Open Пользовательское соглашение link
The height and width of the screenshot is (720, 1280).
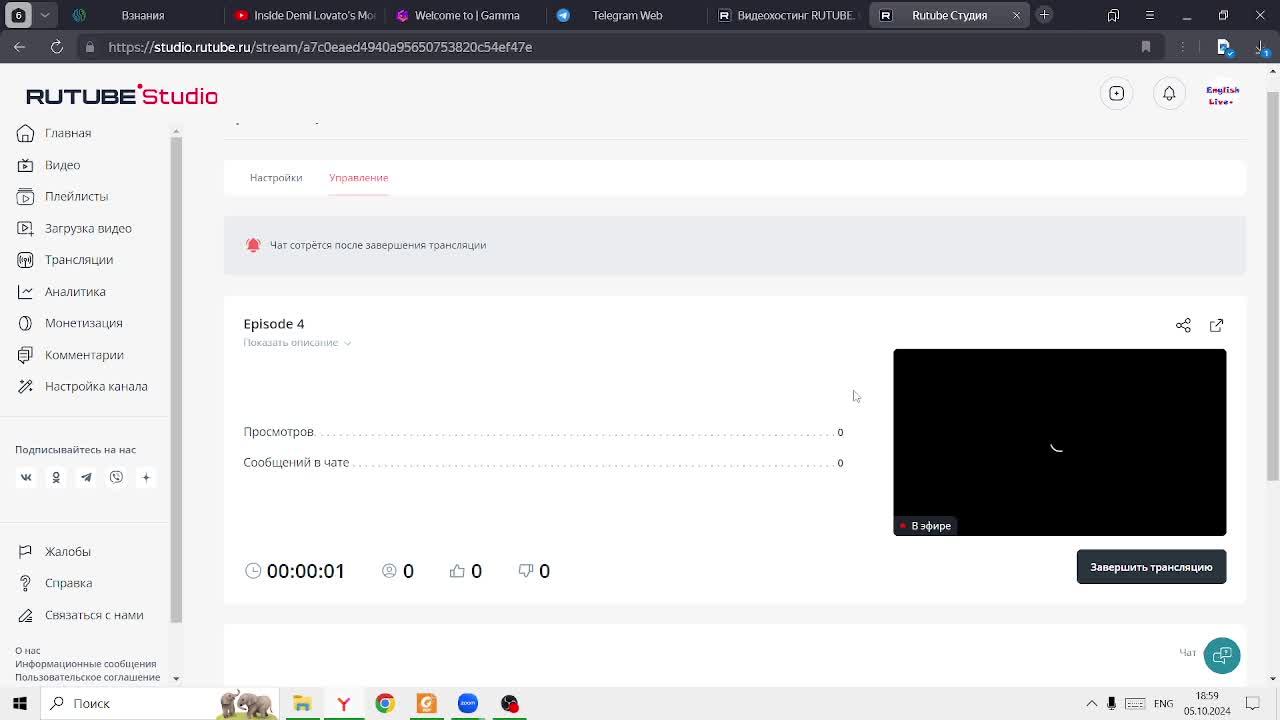(x=87, y=677)
